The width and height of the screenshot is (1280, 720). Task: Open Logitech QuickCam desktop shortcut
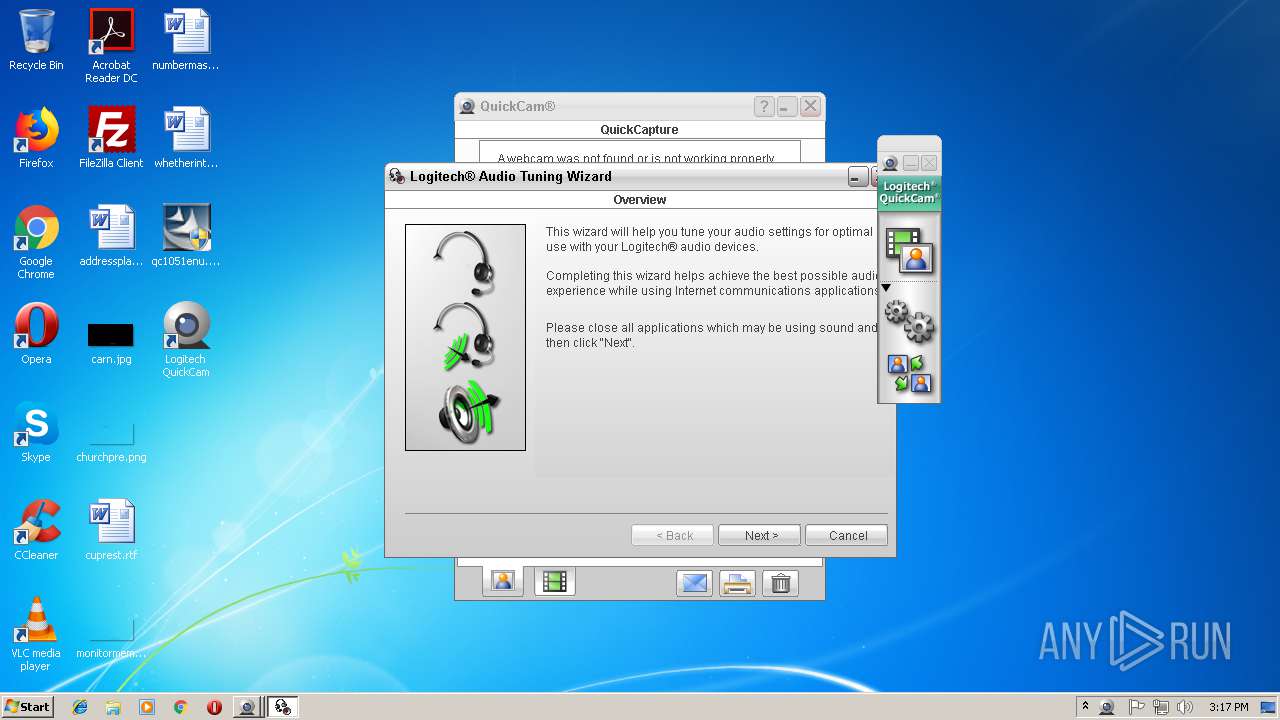(x=186, y=340)
